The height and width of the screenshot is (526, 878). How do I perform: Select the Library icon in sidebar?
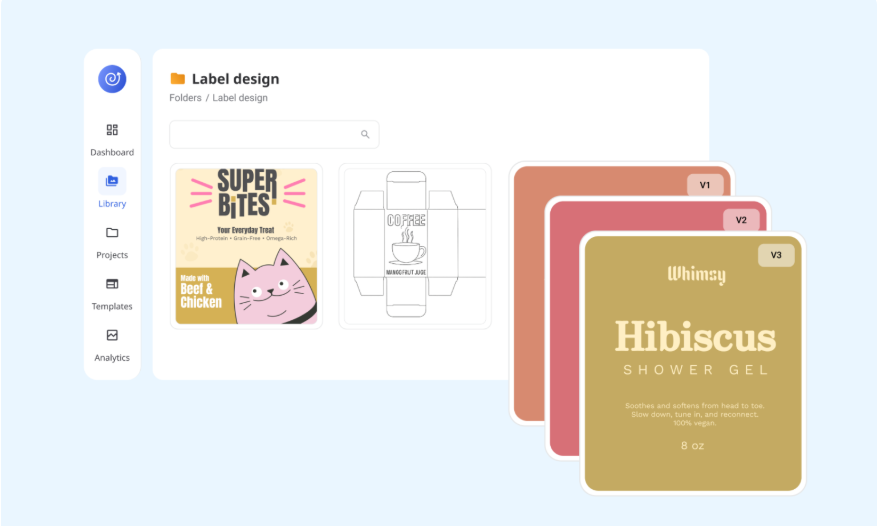112,181
